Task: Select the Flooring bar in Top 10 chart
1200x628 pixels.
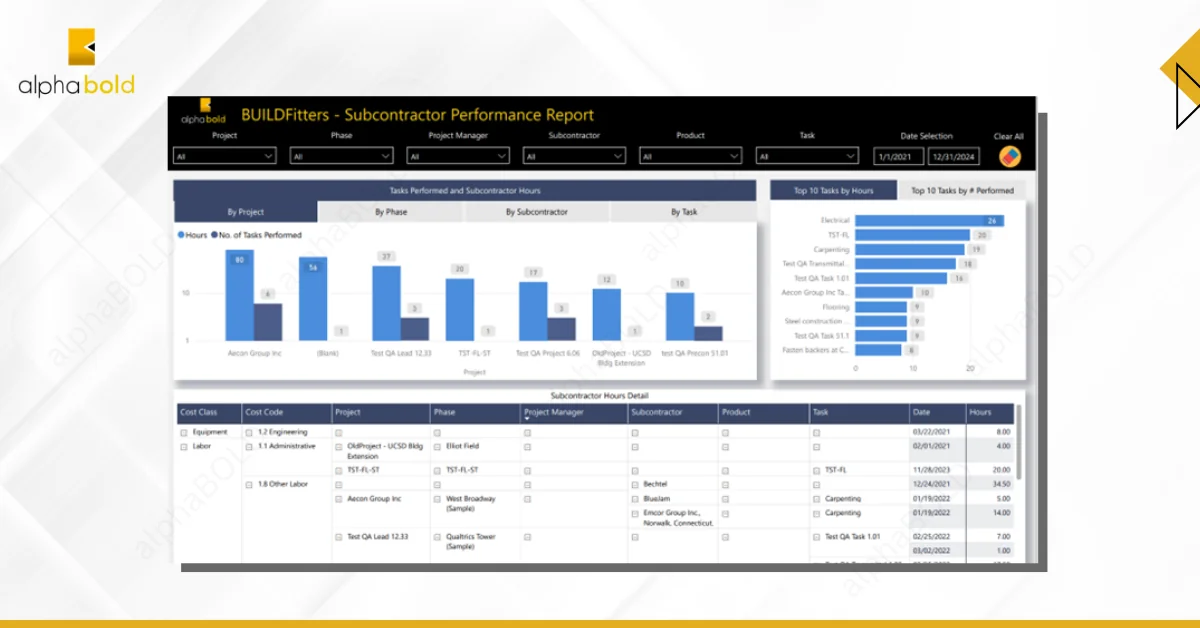Action: (x=881, y=307)
